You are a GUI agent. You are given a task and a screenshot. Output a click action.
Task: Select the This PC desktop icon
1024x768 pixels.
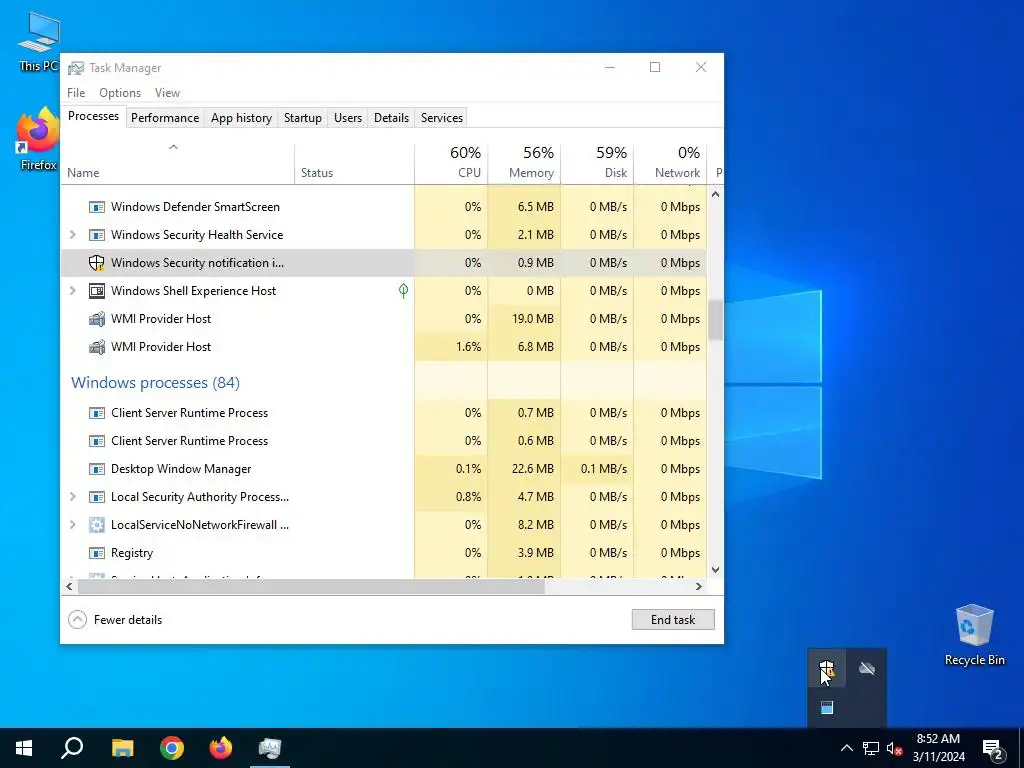pyautogui.click(x=38, y=42)
